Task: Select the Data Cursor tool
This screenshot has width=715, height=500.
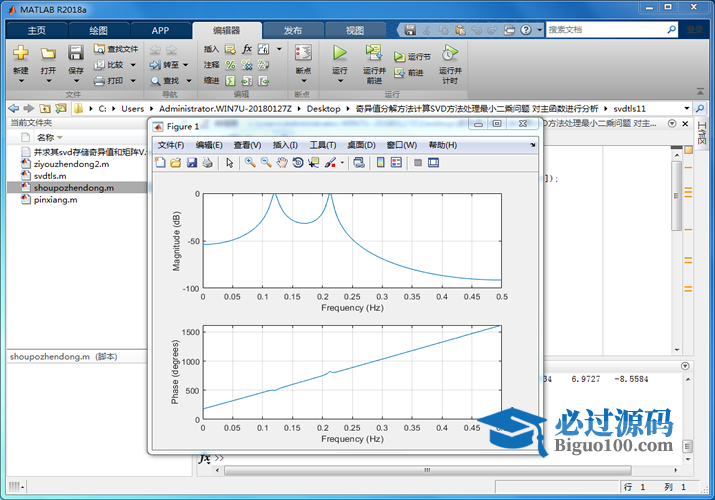Action: pos(314,162)
